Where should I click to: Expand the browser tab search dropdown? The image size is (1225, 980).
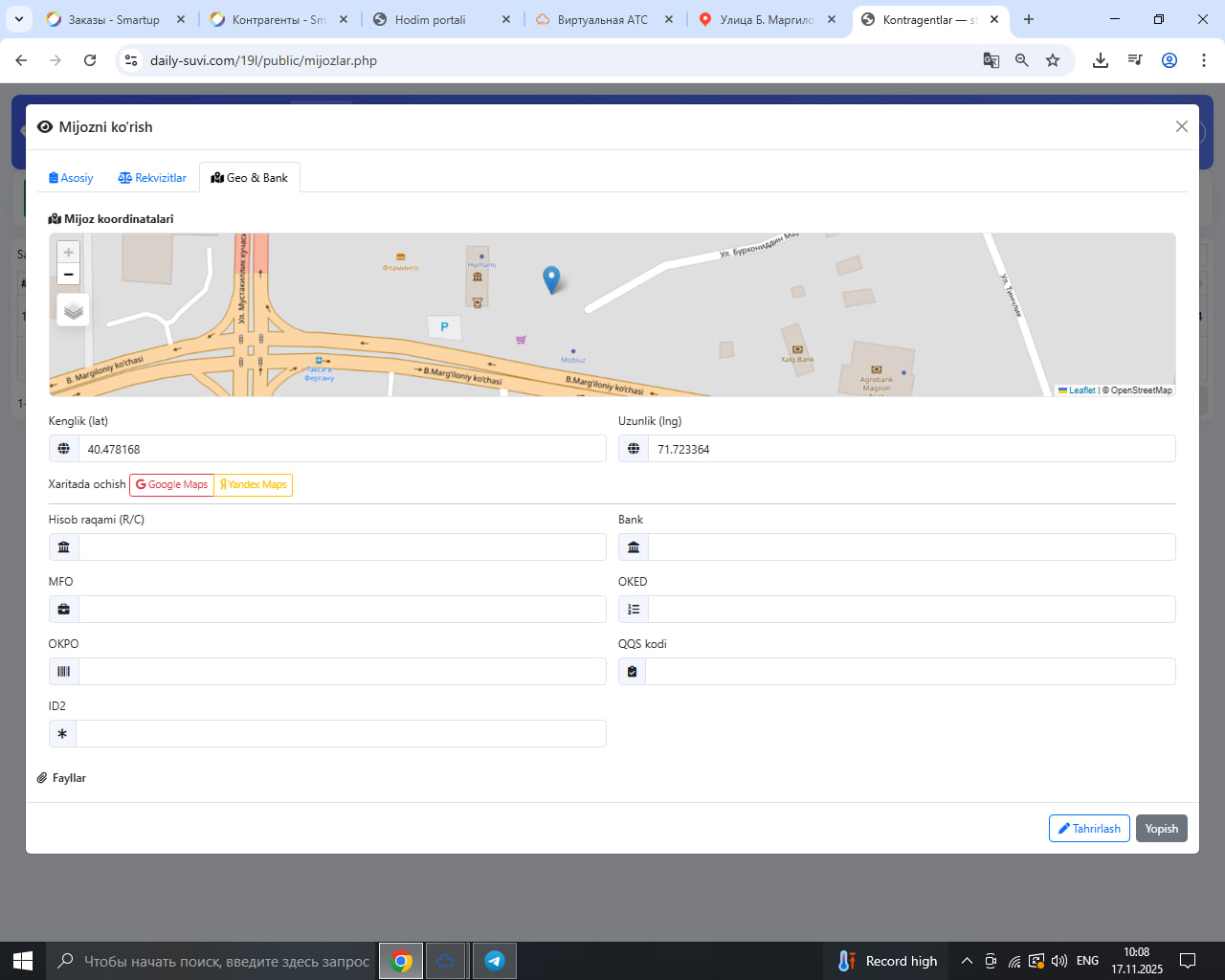click(19, 19)
